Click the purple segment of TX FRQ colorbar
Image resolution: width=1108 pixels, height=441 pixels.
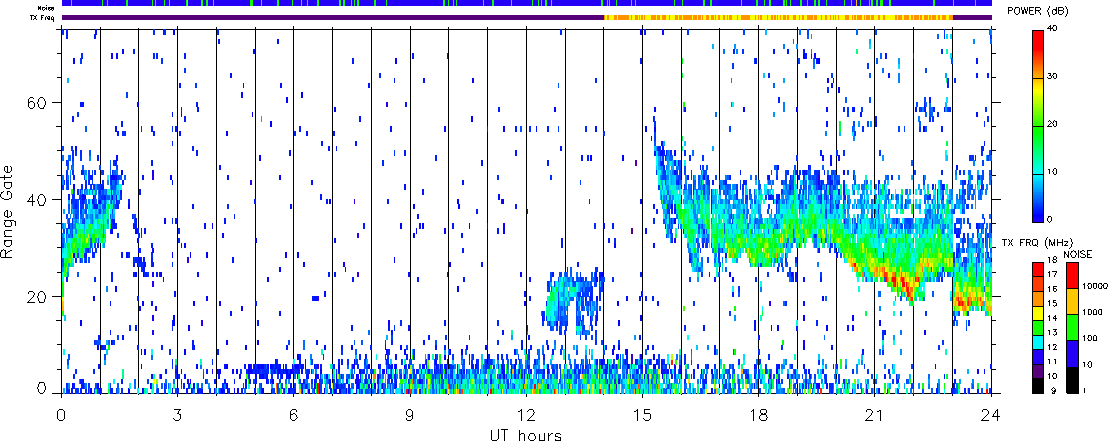1039,371
